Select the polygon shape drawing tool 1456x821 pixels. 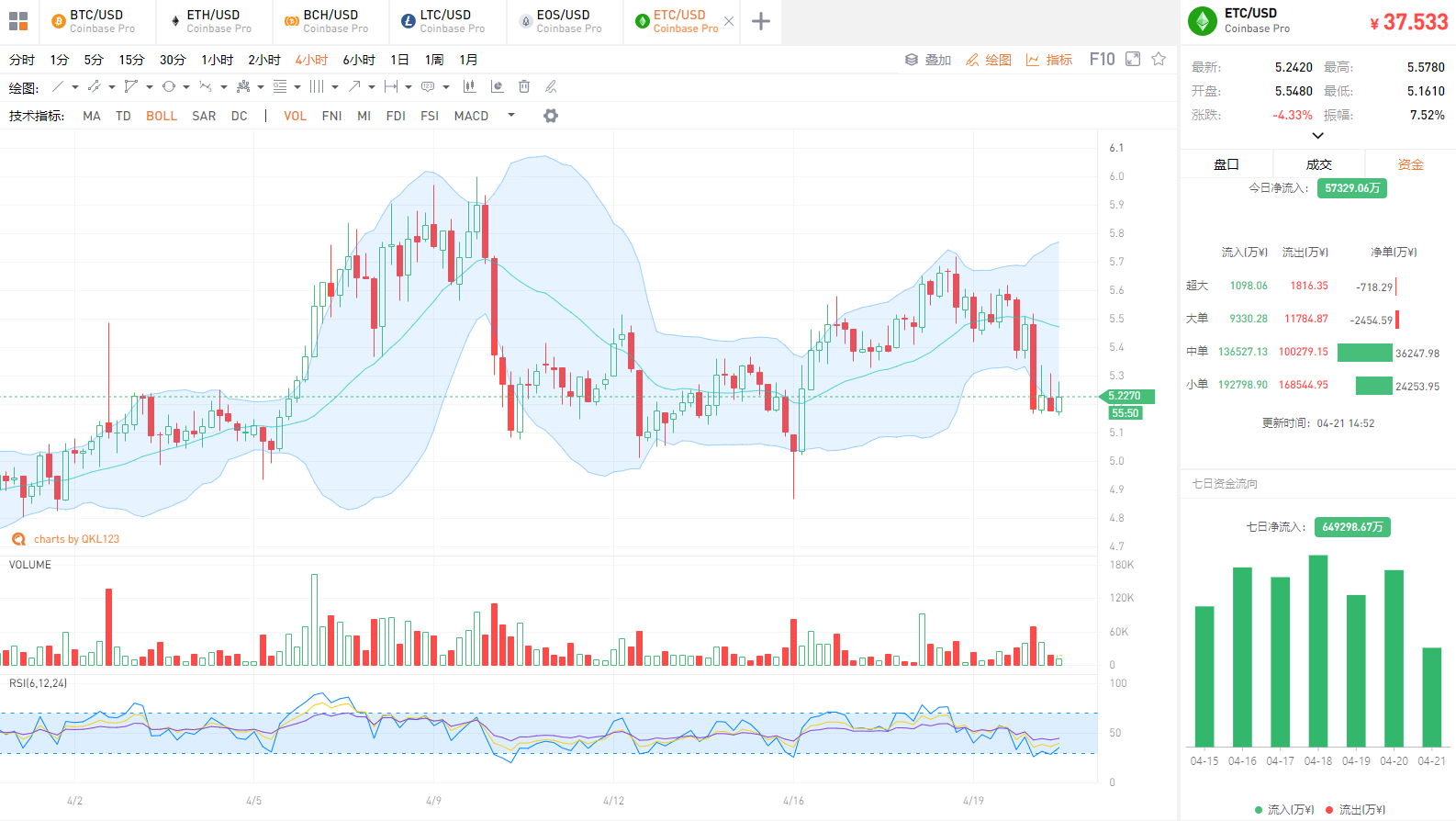131,86
